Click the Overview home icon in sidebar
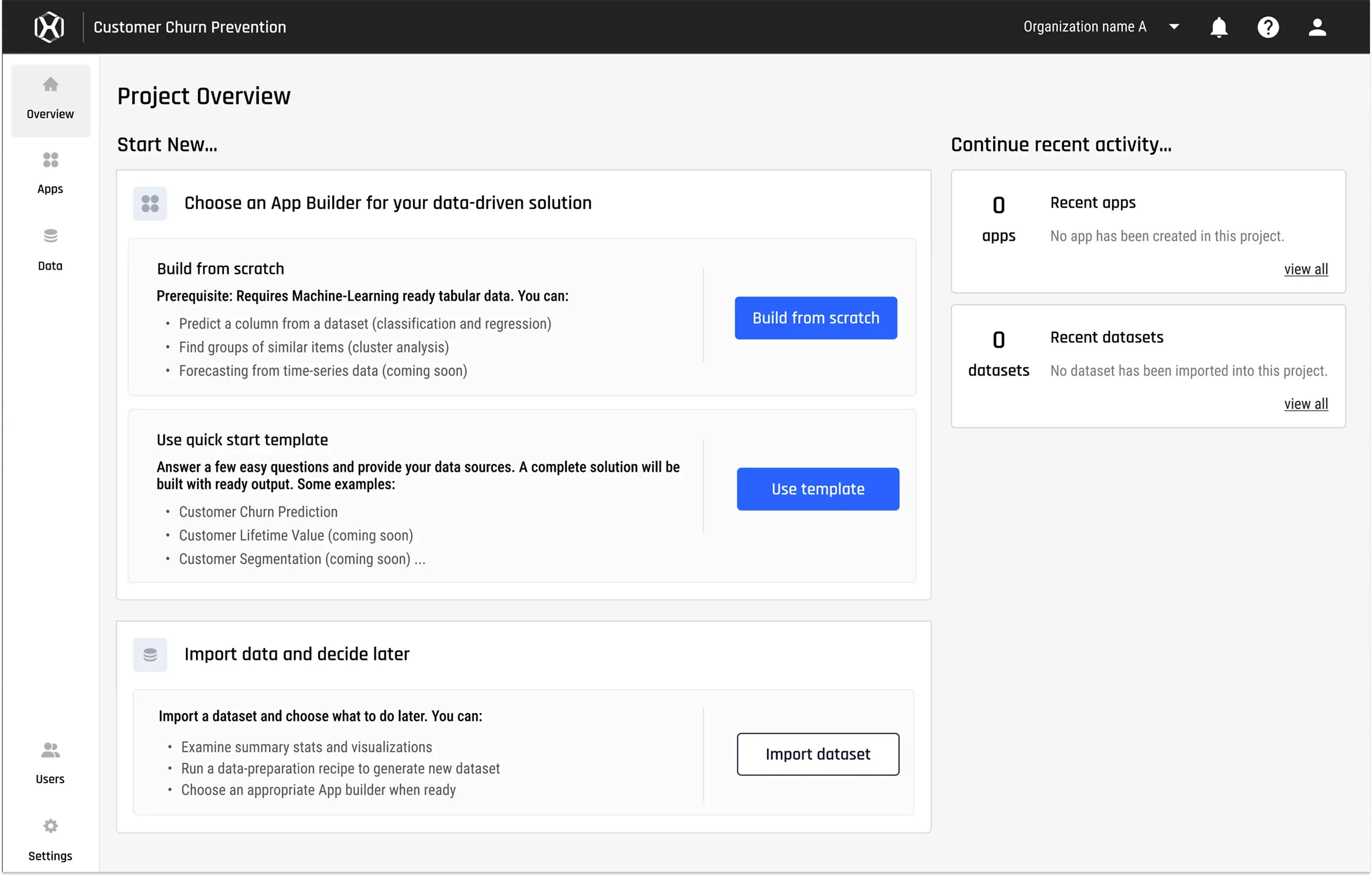1372x876 pixels. coord(50,85)
